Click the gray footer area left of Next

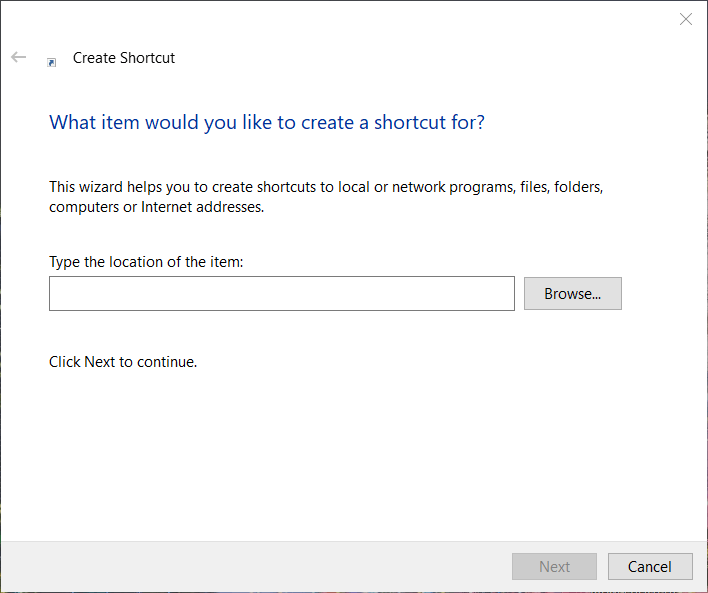pyautogui.click(x=250, y=567)
